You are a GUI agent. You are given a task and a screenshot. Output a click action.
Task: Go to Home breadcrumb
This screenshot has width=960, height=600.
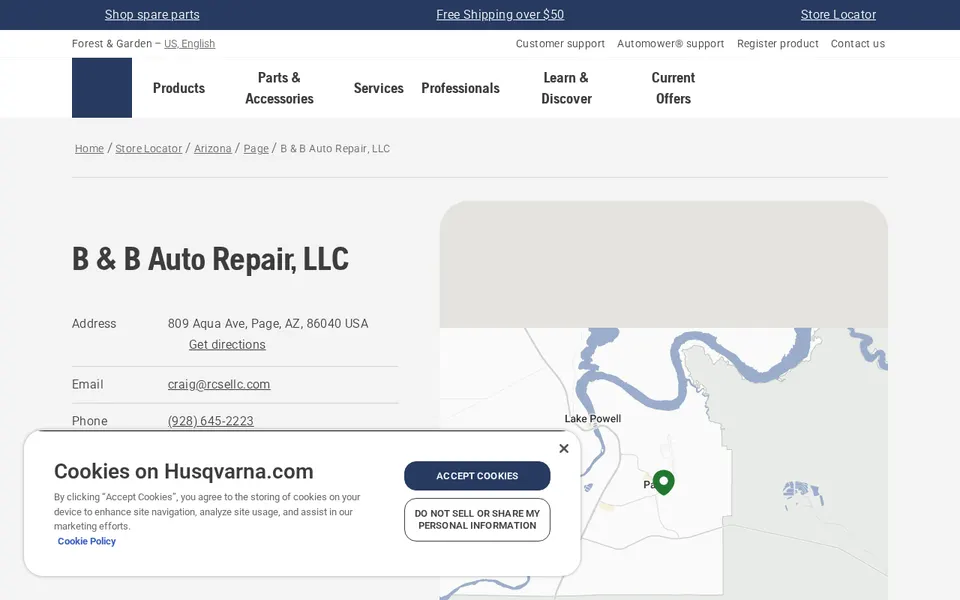pyautogui.click(x=89, y=148)
